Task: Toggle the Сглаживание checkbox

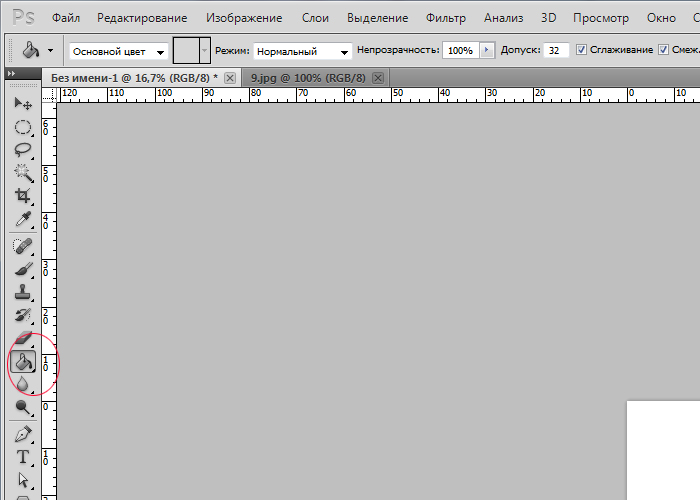Action: tap(581, 50)
